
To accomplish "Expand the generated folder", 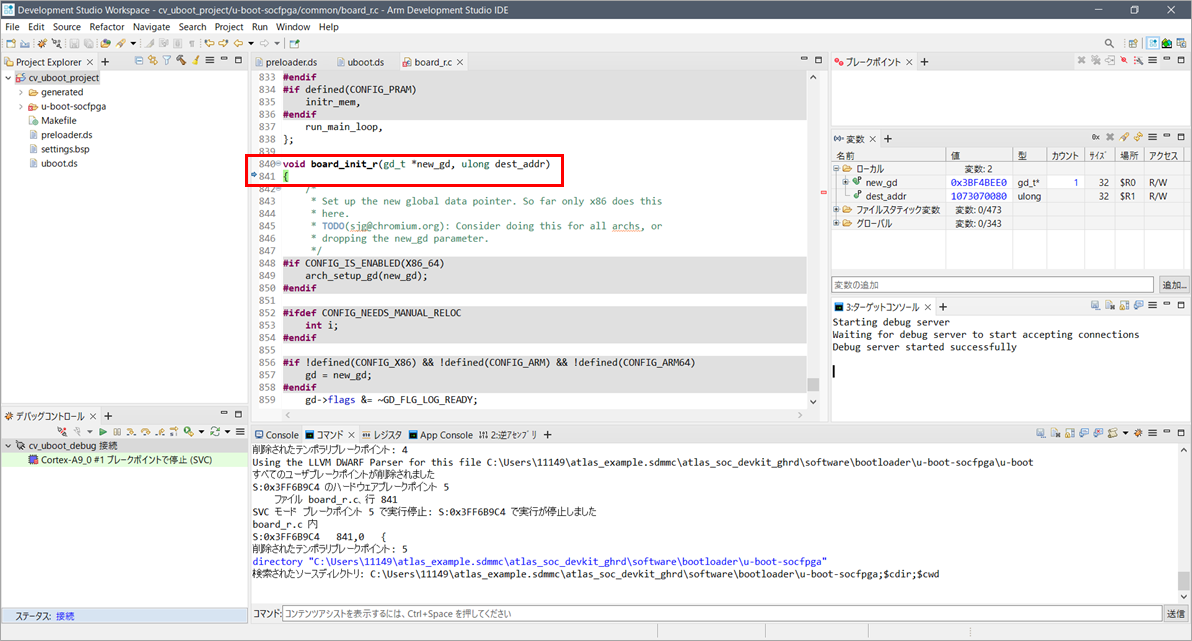I will pos(21,92).
